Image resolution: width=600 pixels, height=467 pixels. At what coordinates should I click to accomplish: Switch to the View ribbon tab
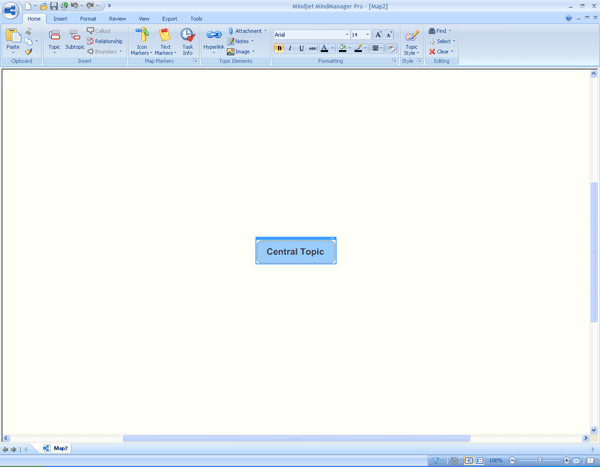point(144,18)
